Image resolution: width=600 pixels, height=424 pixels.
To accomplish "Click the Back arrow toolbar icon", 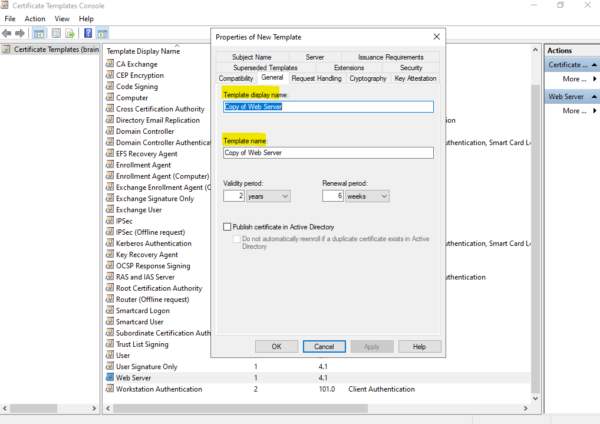I will click(x=7, y=33).
